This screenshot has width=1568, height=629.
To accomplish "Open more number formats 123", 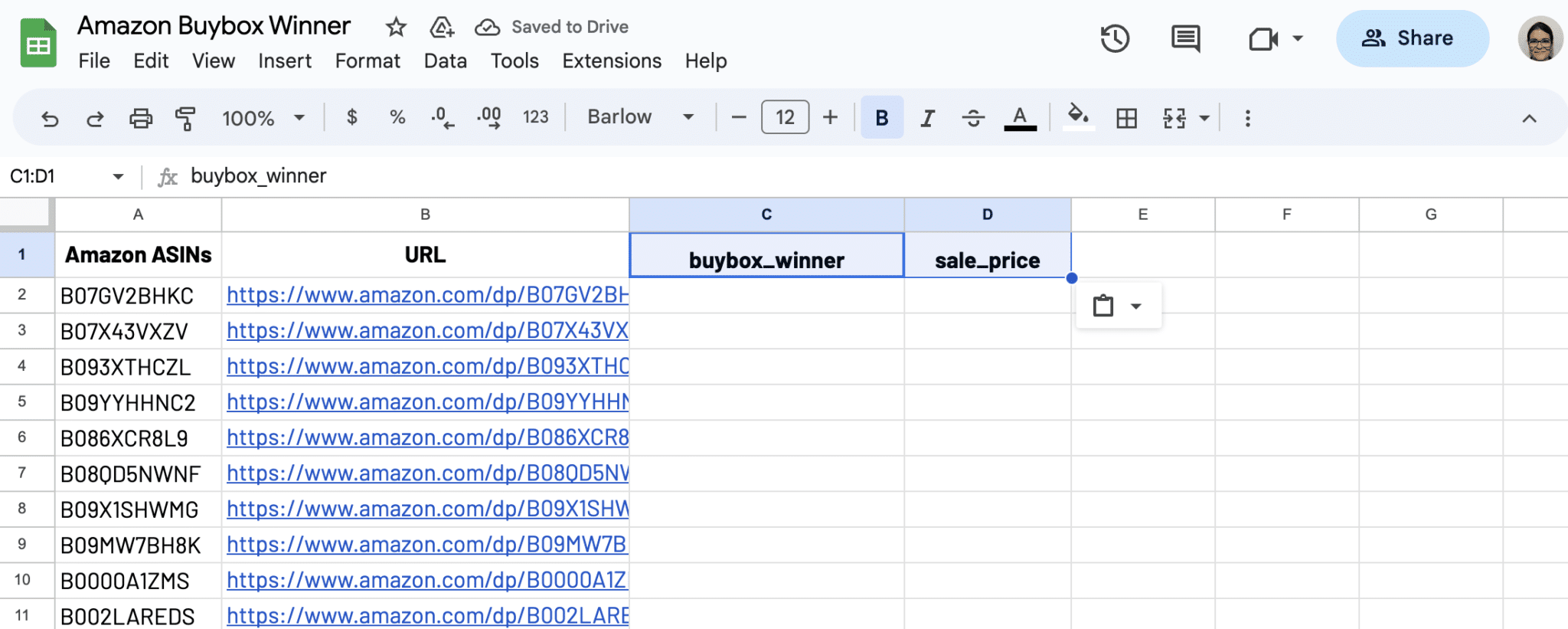I will click(x=535, y=117).
